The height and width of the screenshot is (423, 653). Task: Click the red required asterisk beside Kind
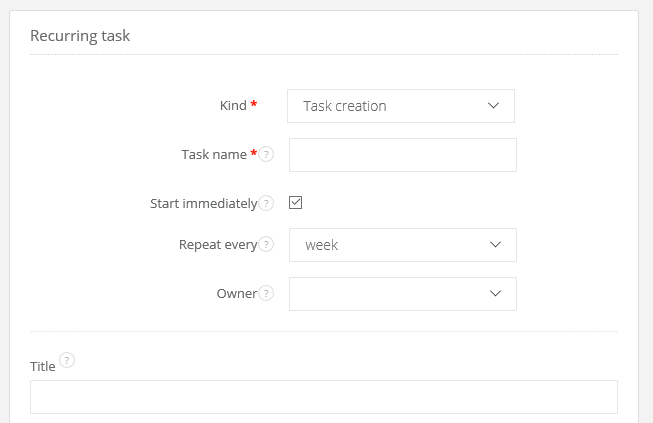coord(254,105)
